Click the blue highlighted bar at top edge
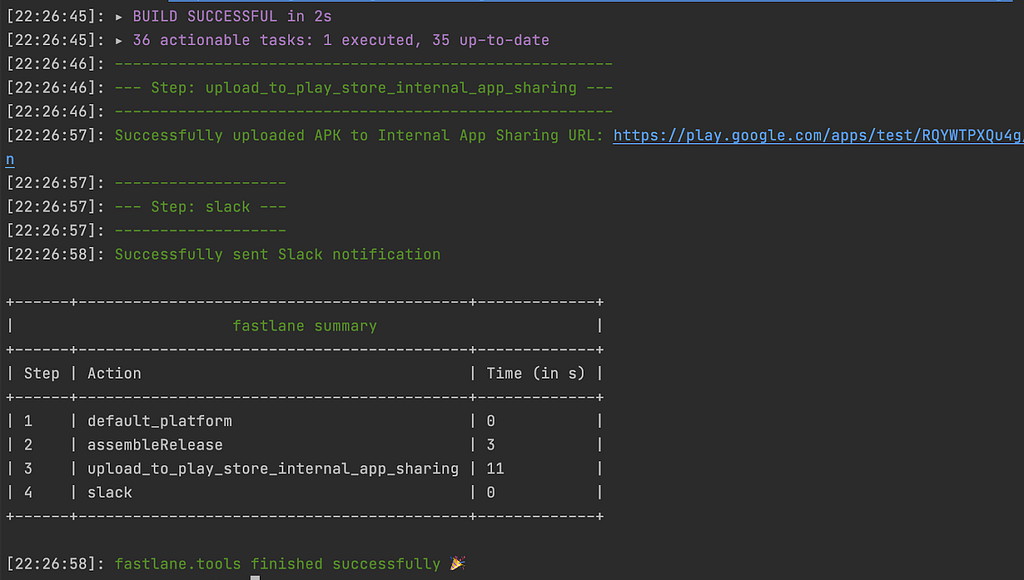Screen dimensions: 1024x580 pos(590,1)
